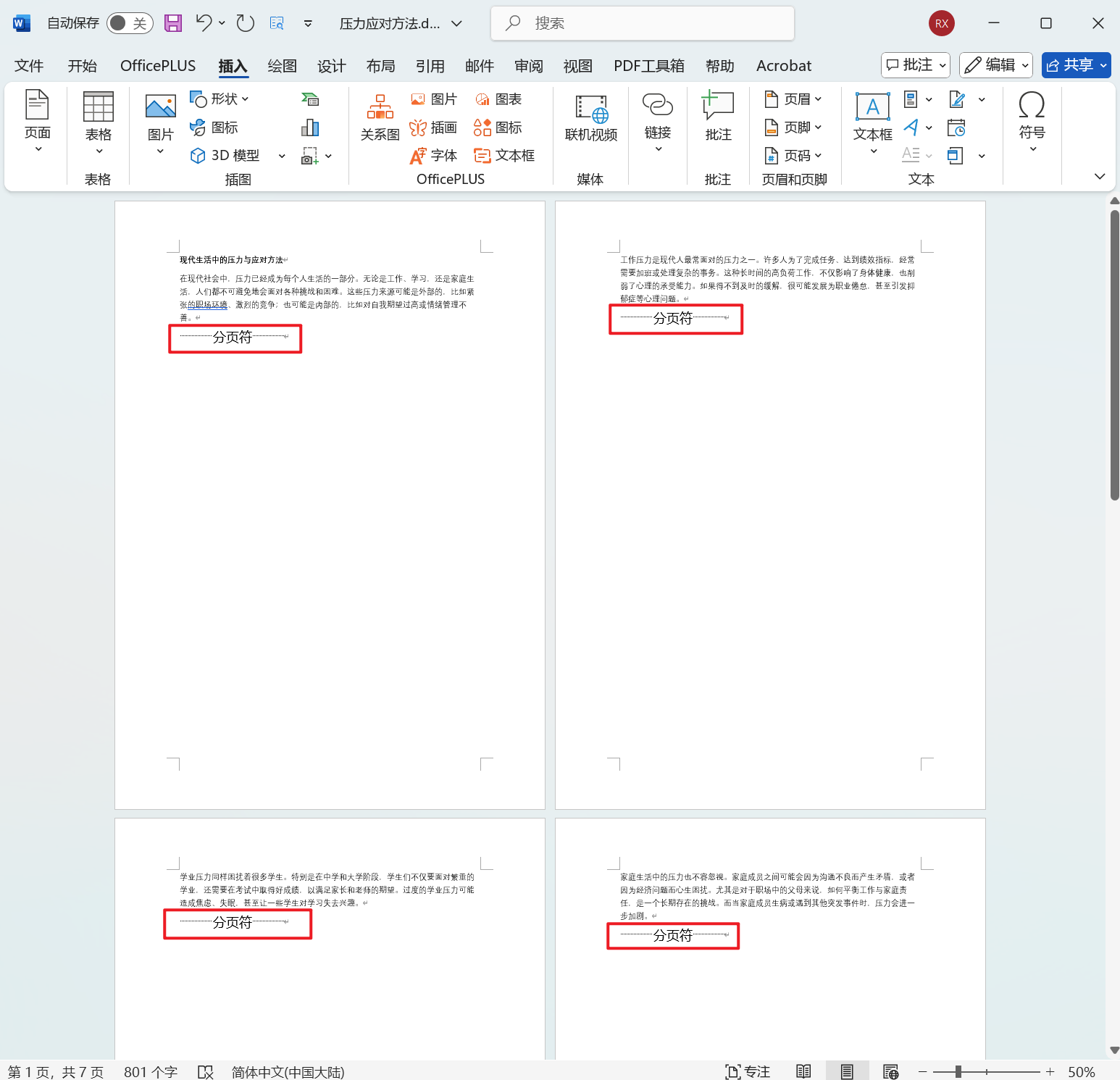Toggle the 自动保存 AutoSave switch
1120x1080 pixels.
130,23
